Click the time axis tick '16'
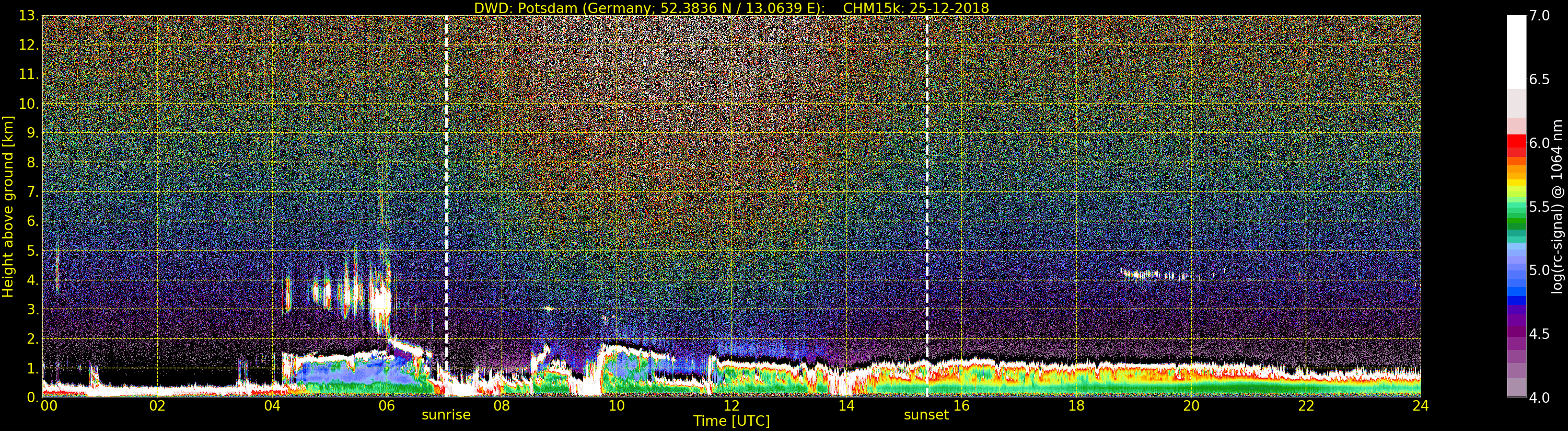This screenshot has width=1568, height=431. pyautogui.click(x=961, y=406)
